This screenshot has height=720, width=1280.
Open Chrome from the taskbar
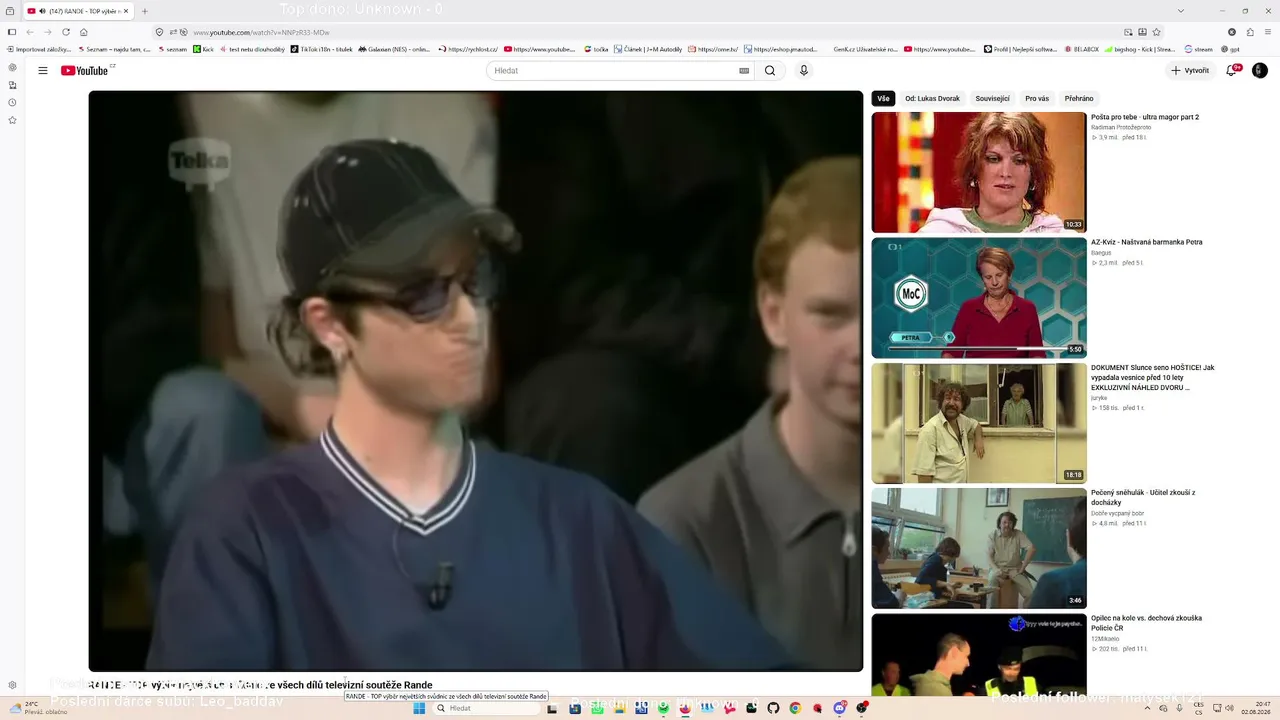click(x=795, y=708)
